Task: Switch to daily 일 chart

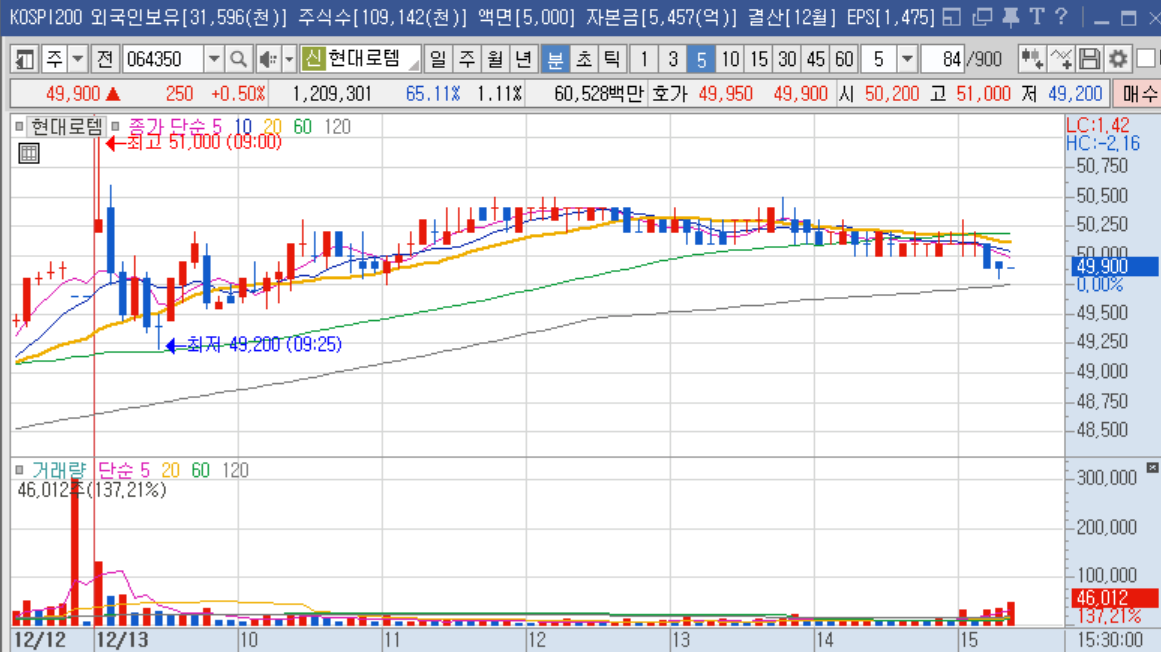Action: point(438,59)
